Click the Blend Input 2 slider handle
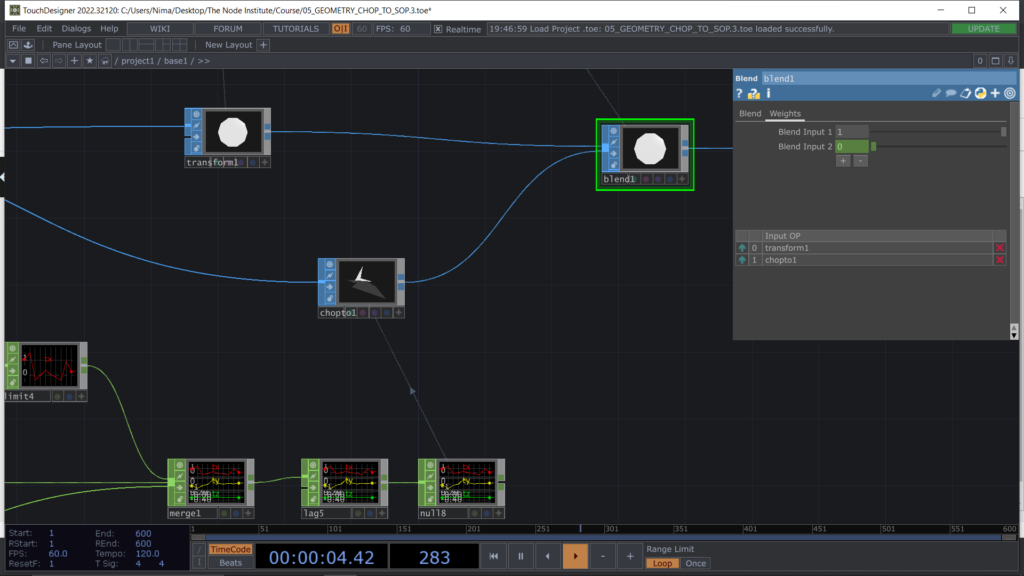 click(x=874, y=147)
